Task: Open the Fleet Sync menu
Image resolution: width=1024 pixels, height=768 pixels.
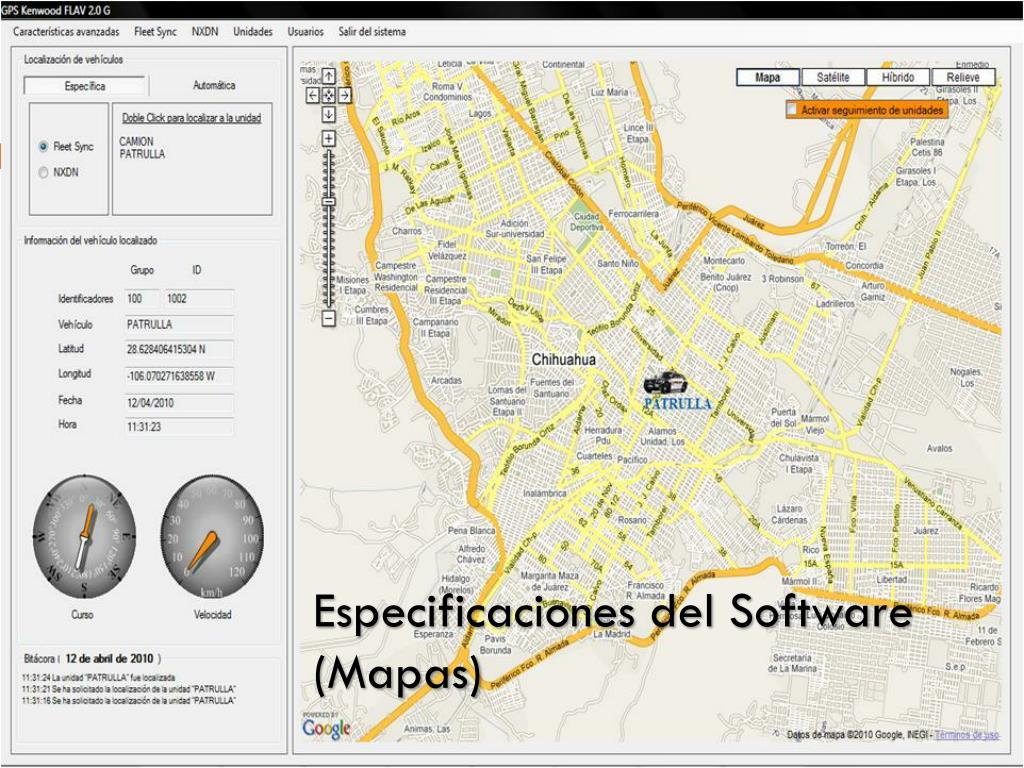Action: 155,31
